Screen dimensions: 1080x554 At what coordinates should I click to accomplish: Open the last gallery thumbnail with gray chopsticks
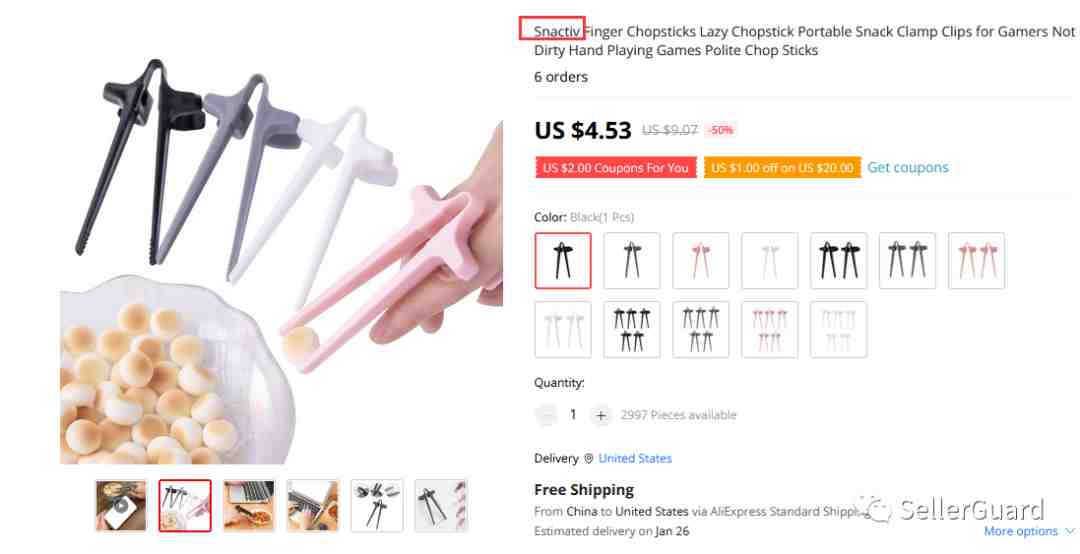click(442, 506)
